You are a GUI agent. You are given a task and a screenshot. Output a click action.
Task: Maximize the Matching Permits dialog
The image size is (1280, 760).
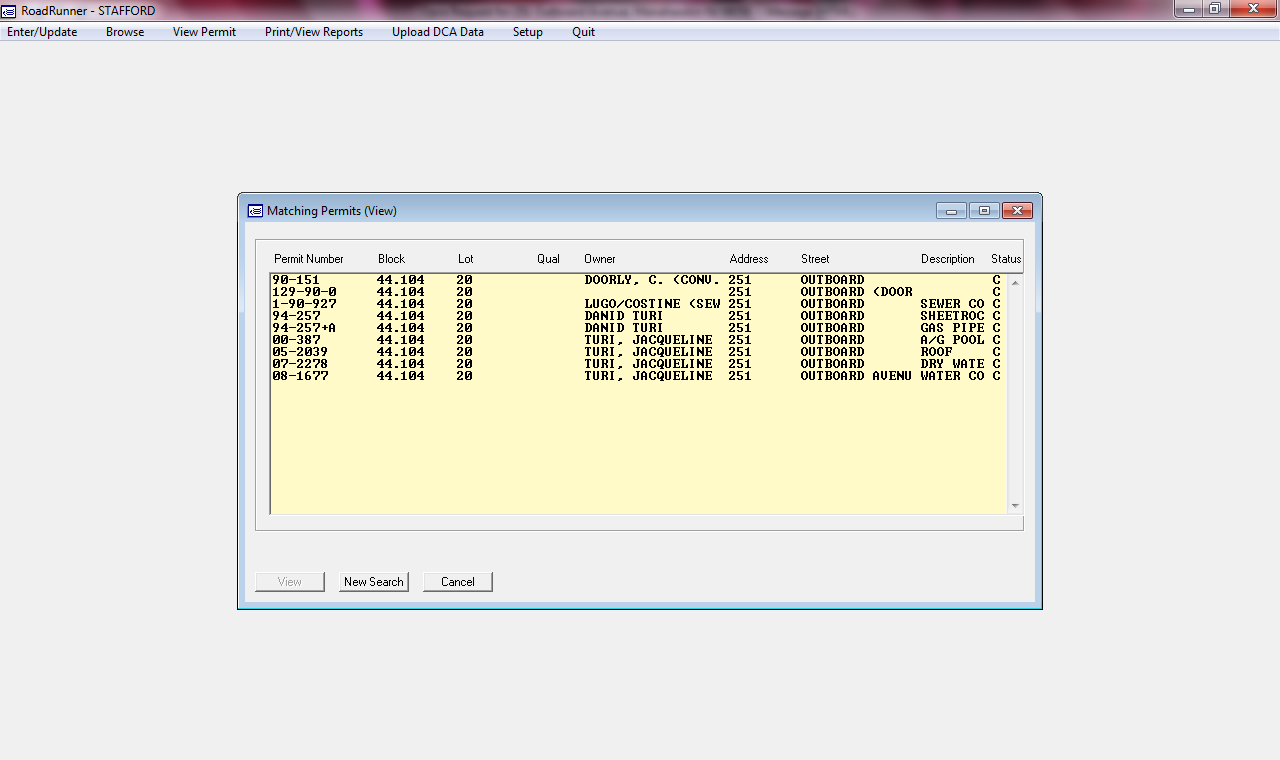(984, 210)
